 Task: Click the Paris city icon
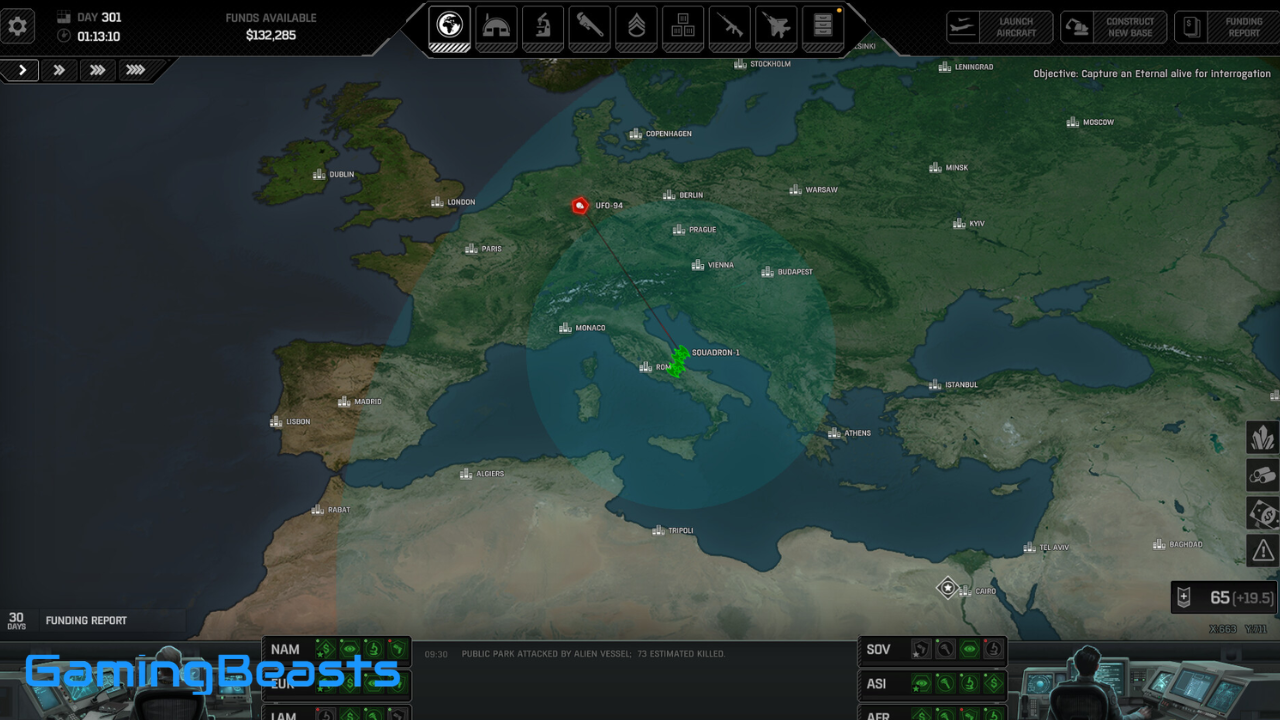471,249
